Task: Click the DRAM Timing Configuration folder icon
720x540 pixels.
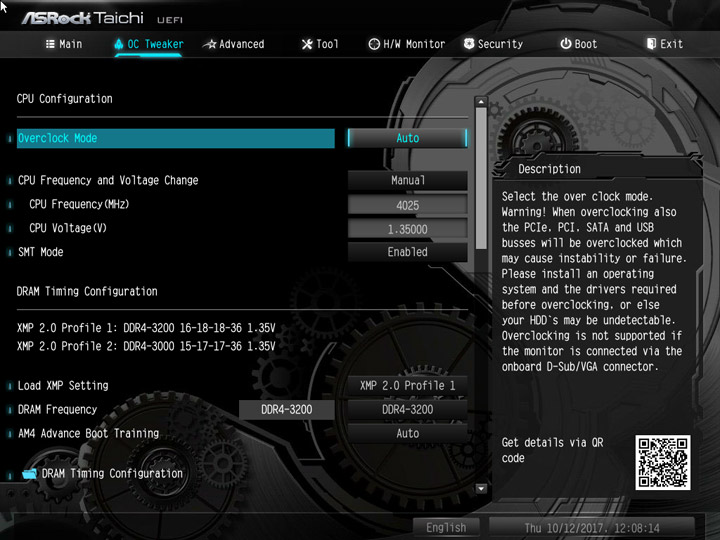Action: (x=29, y=473)
